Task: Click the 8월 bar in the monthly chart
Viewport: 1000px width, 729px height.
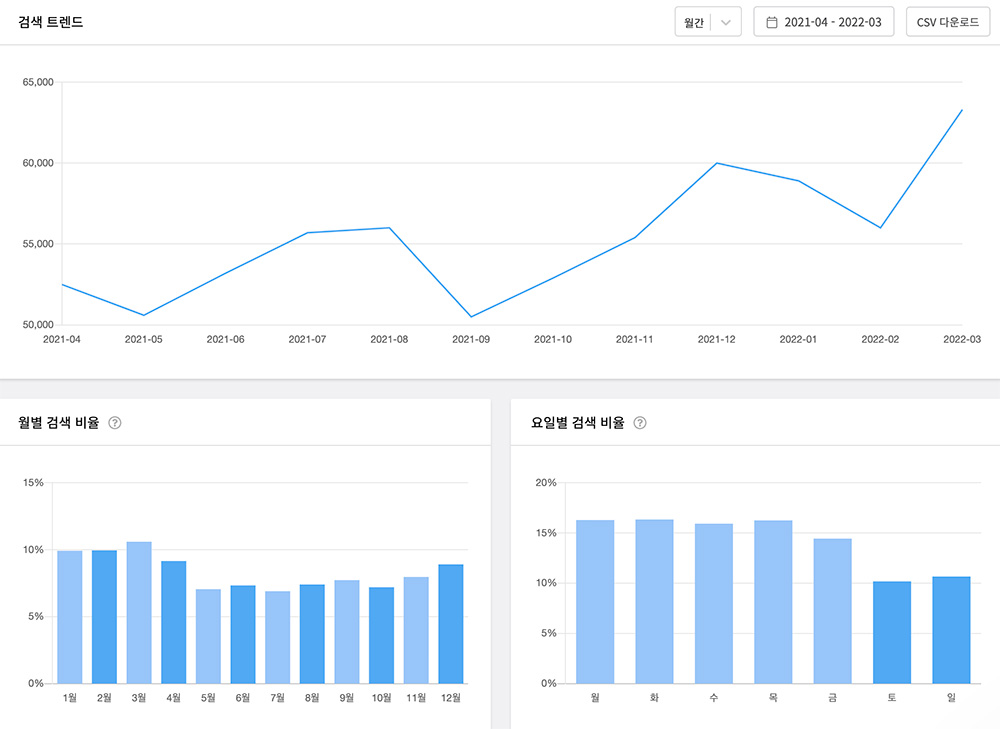Action: point(312,634)
